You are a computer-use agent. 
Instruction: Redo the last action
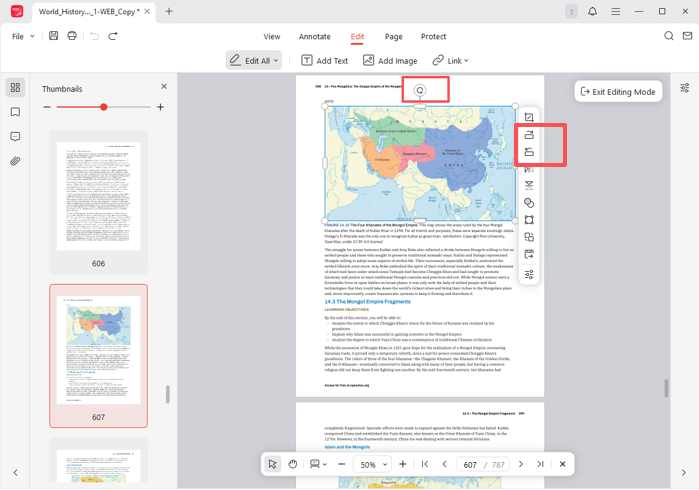113,36
